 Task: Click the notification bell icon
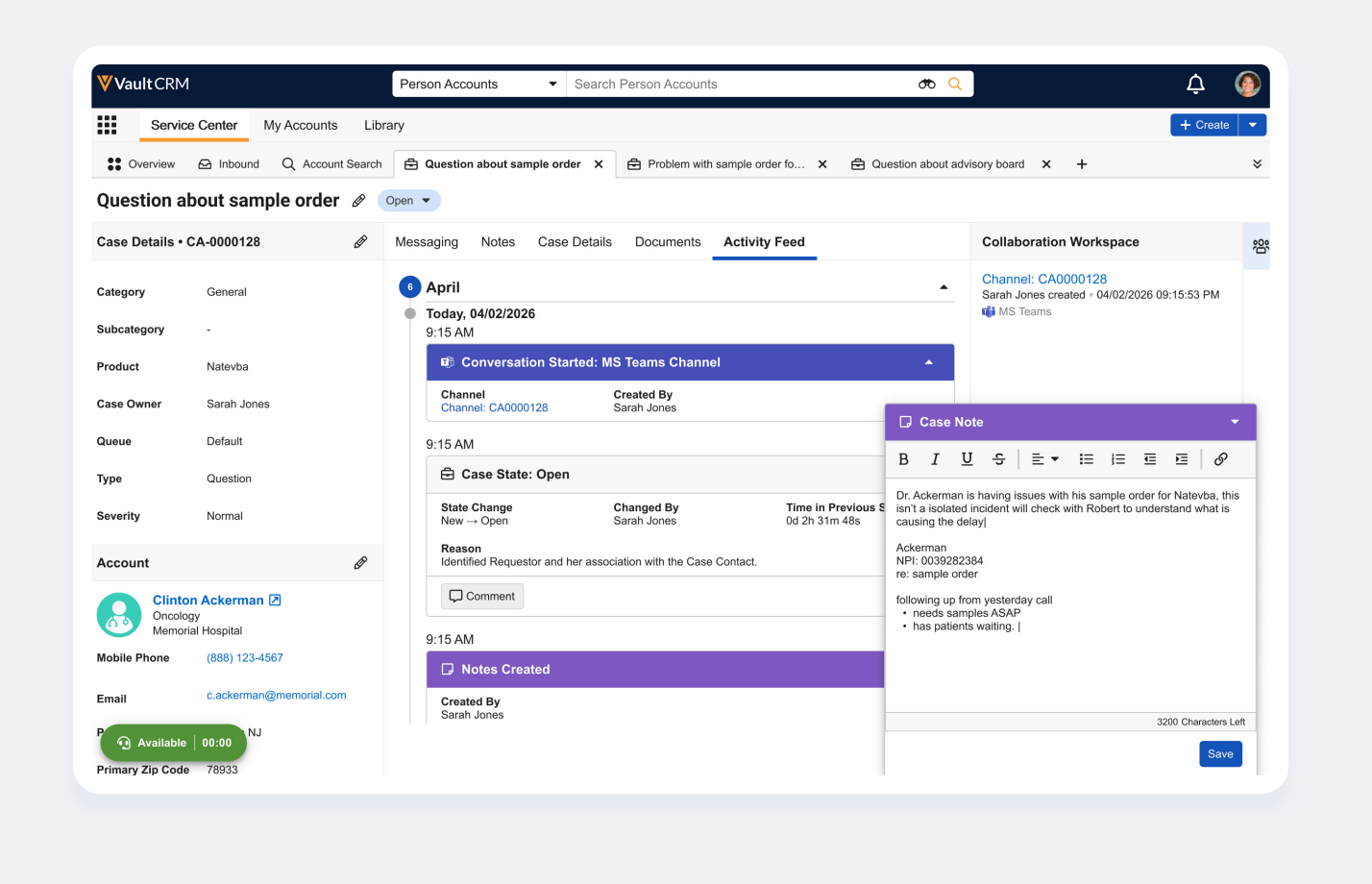pyautogui.click(x=1195, y=85)
